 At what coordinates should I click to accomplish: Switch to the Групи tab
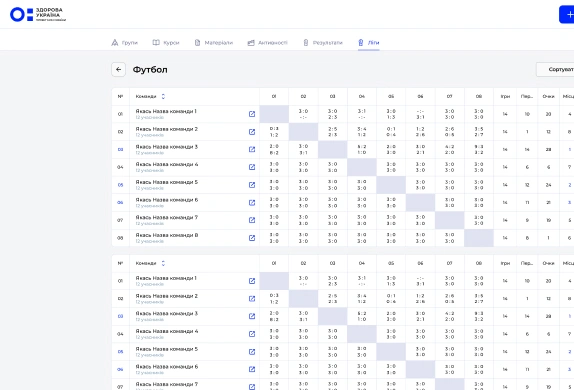[124, 42]
